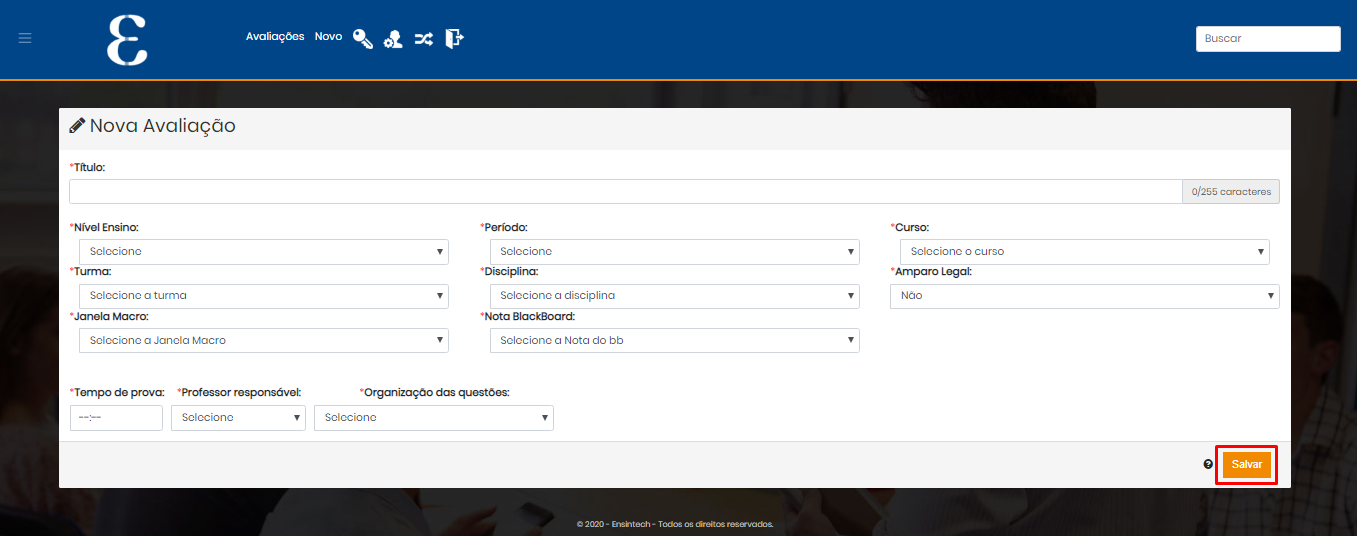Expand the Nota BlackBoard dropdown

click(x=674, y=340)
